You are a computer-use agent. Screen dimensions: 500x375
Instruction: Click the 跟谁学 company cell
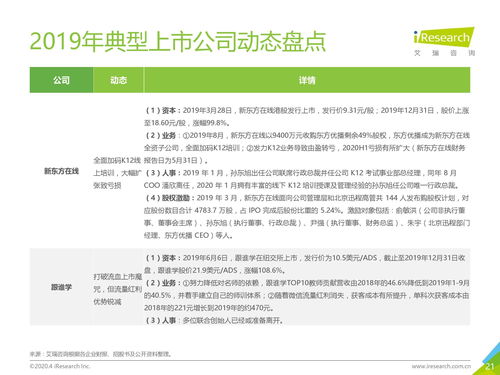click(61, 287)
